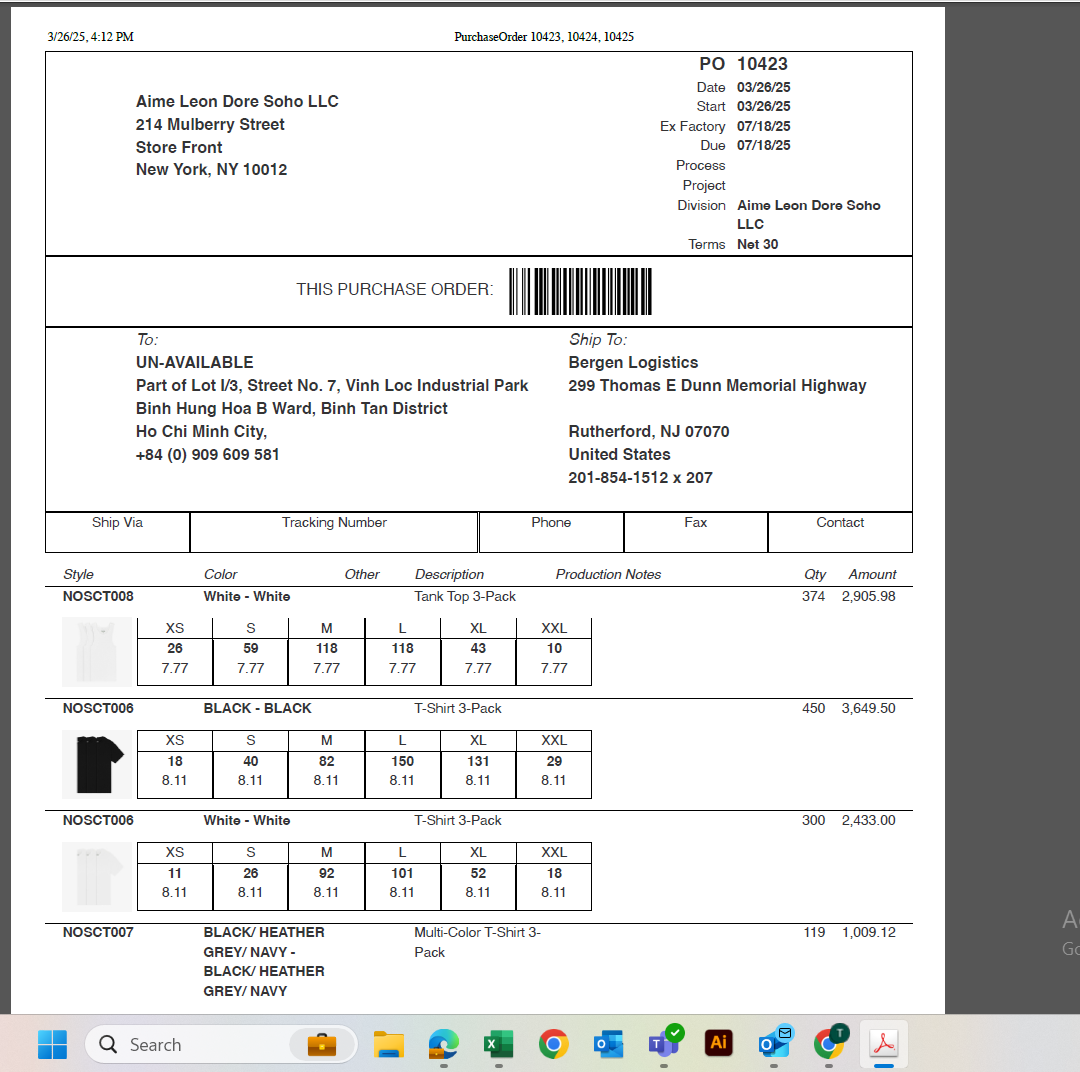The height and width of the screenshot is (1072, 1080).
Task: Open the Chrome icon with the T profile badge
Action: [x=829, y=1043]
